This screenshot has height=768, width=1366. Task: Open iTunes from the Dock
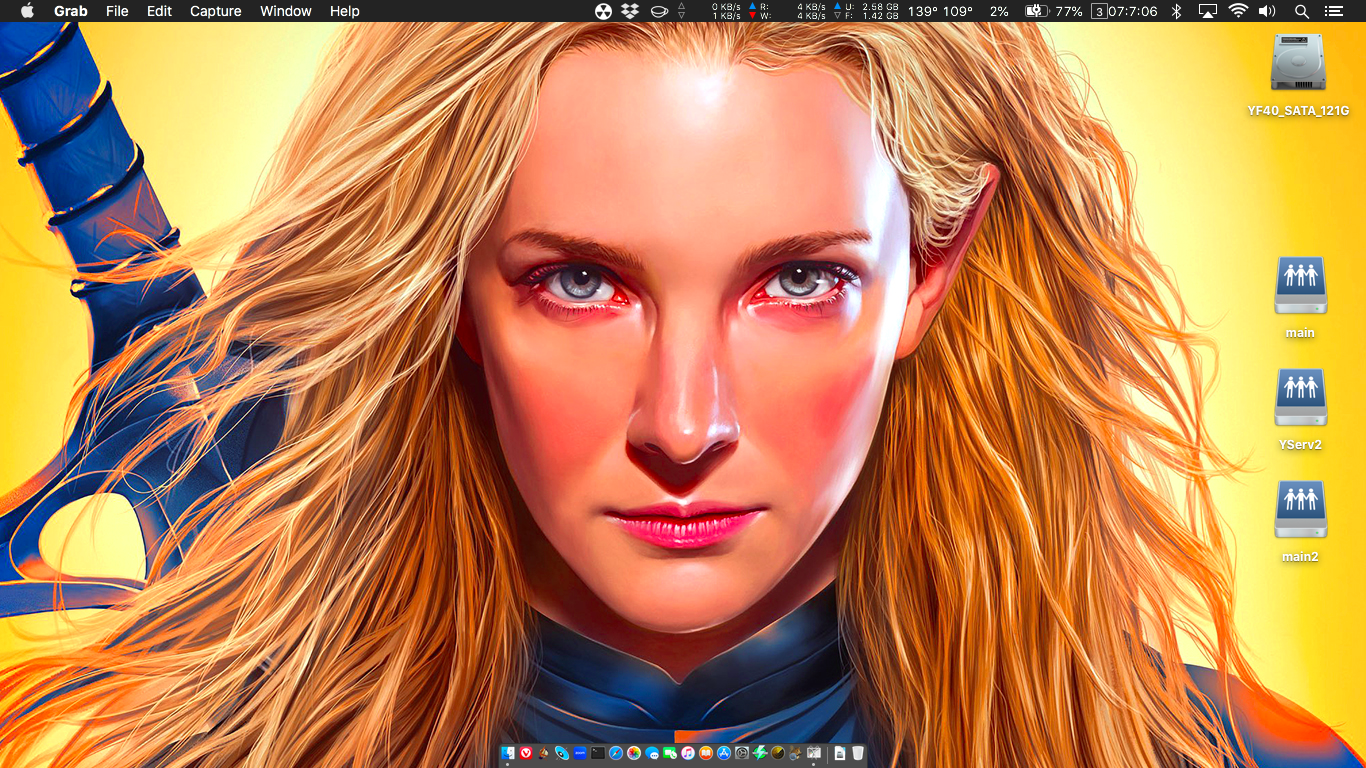(688, 753)
